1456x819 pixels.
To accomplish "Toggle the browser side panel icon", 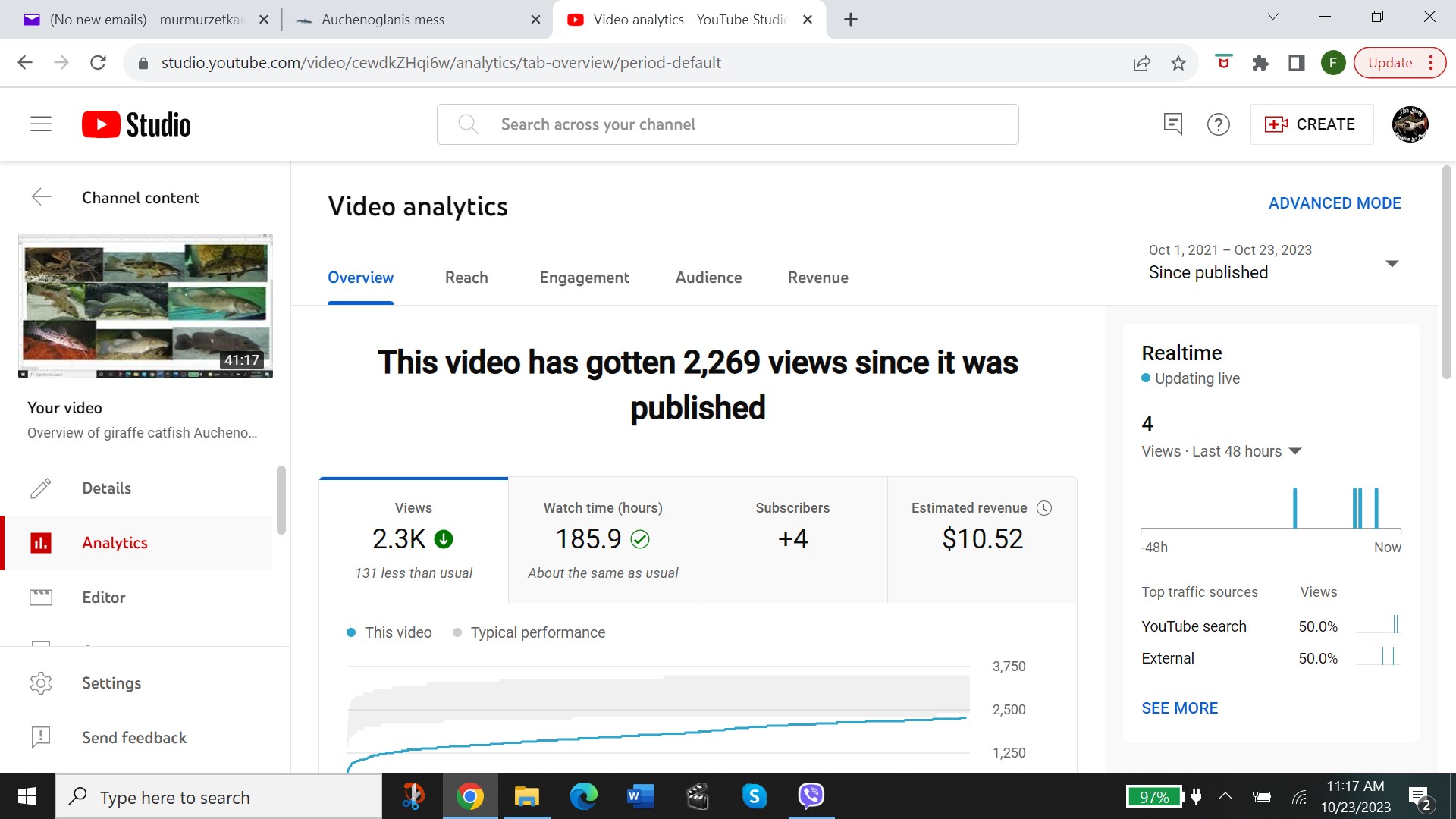I will (1297, 63).
